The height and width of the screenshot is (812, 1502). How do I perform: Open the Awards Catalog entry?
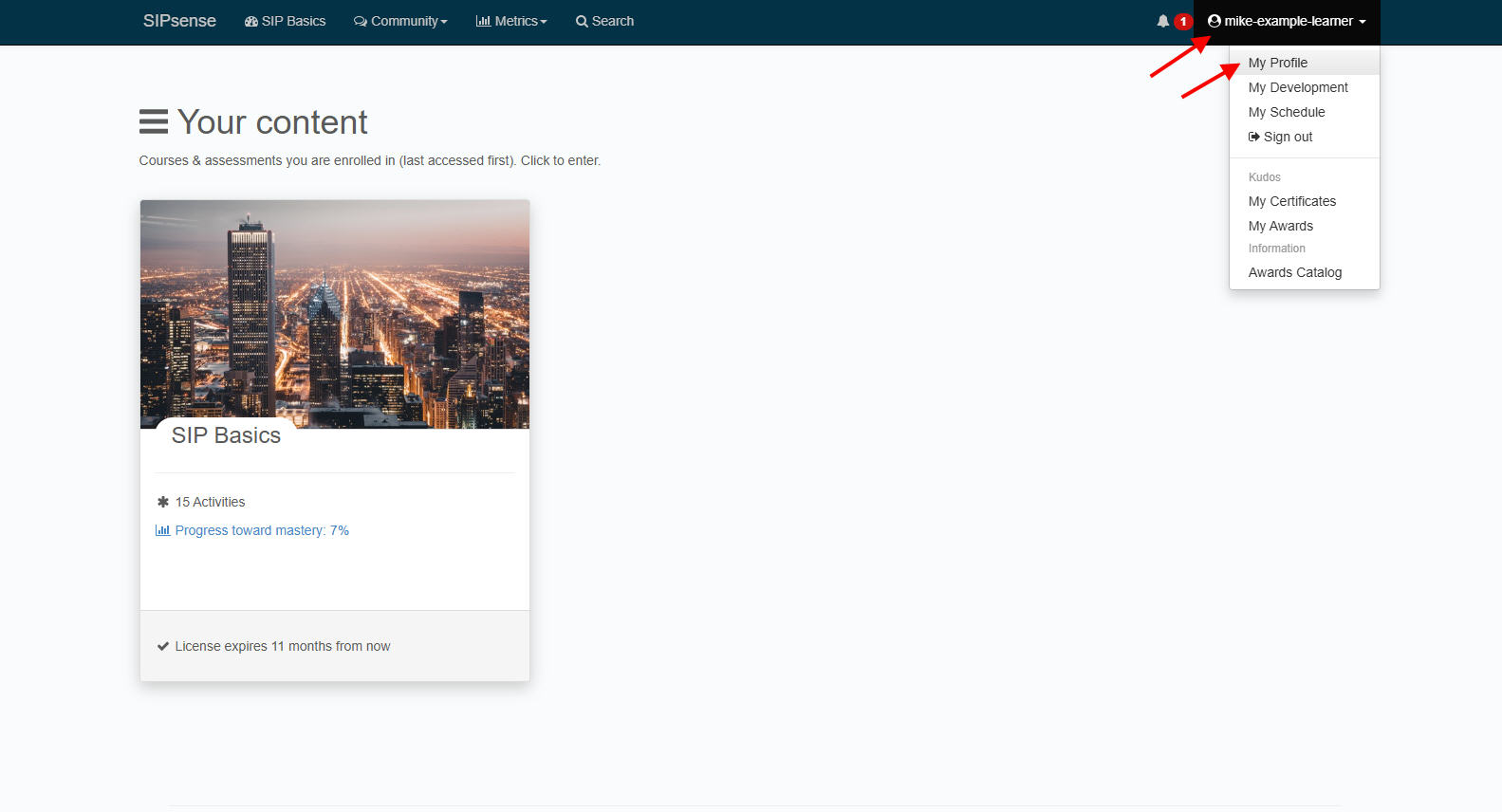1304,272
